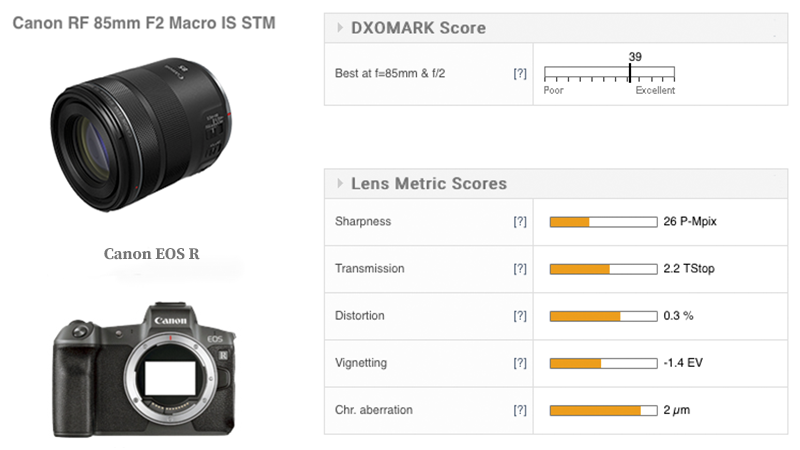This screenshot has width=800, height=450.
Task: Open the Vignetting help [?] icon
Action: point(520,363)
